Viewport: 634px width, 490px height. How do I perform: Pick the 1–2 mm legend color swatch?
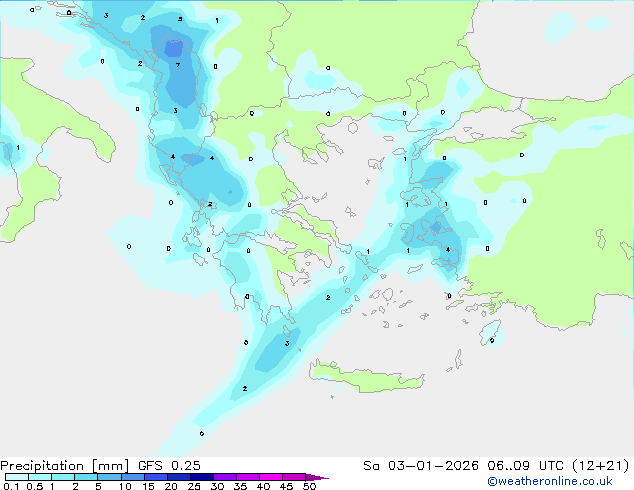[63, 477]
